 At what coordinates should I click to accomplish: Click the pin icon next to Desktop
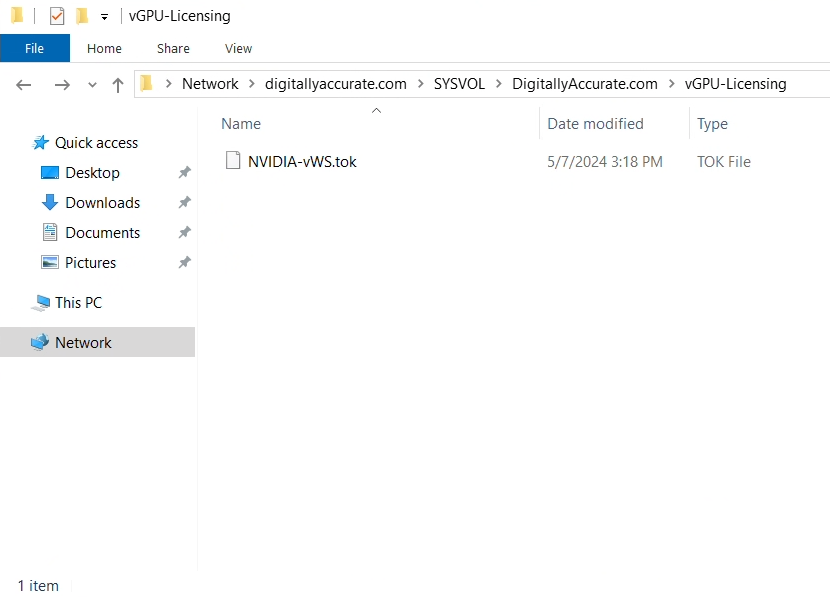pos(184,173)
